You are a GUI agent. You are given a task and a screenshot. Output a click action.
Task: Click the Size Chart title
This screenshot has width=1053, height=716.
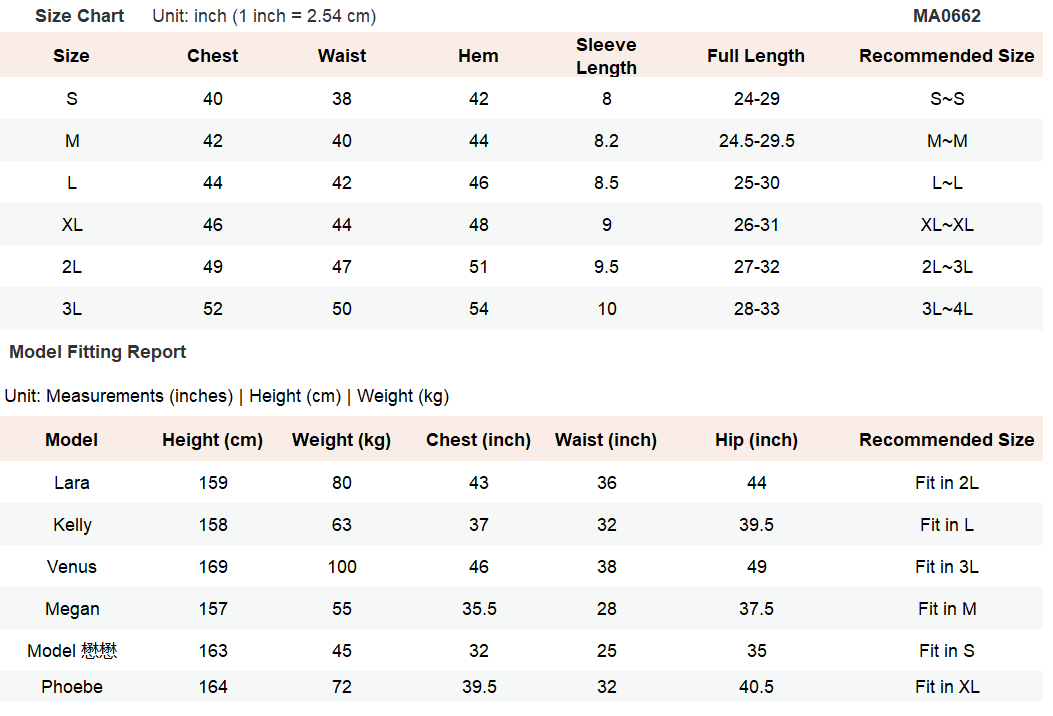tap(80, 16)
